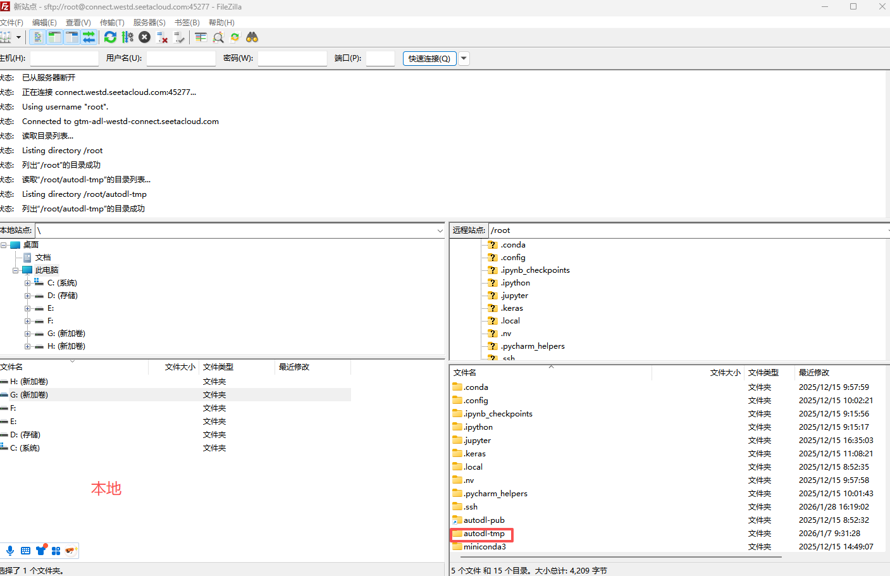Open the 帮助(H) menu

pos(221,23)
